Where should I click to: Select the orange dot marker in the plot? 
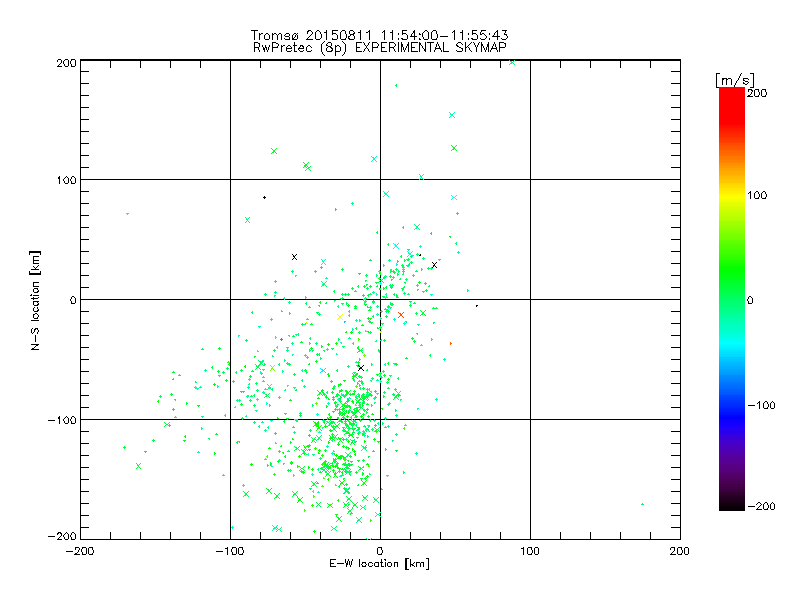tap(451, 344)
